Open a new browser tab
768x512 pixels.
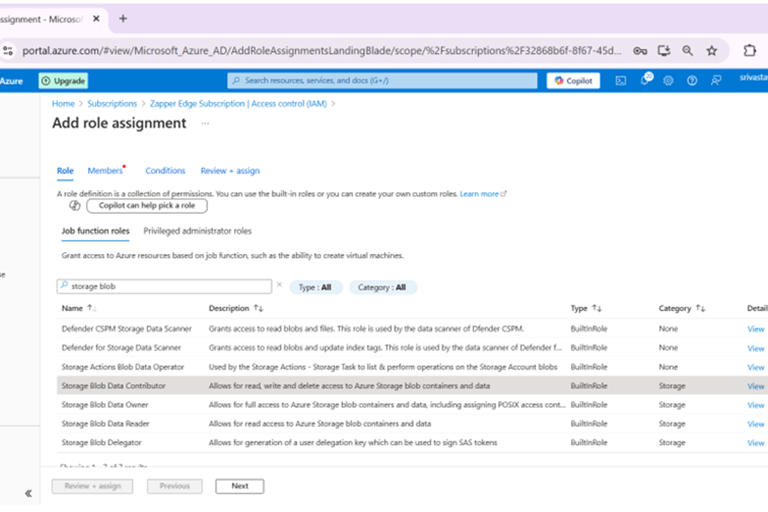point(123,19)
